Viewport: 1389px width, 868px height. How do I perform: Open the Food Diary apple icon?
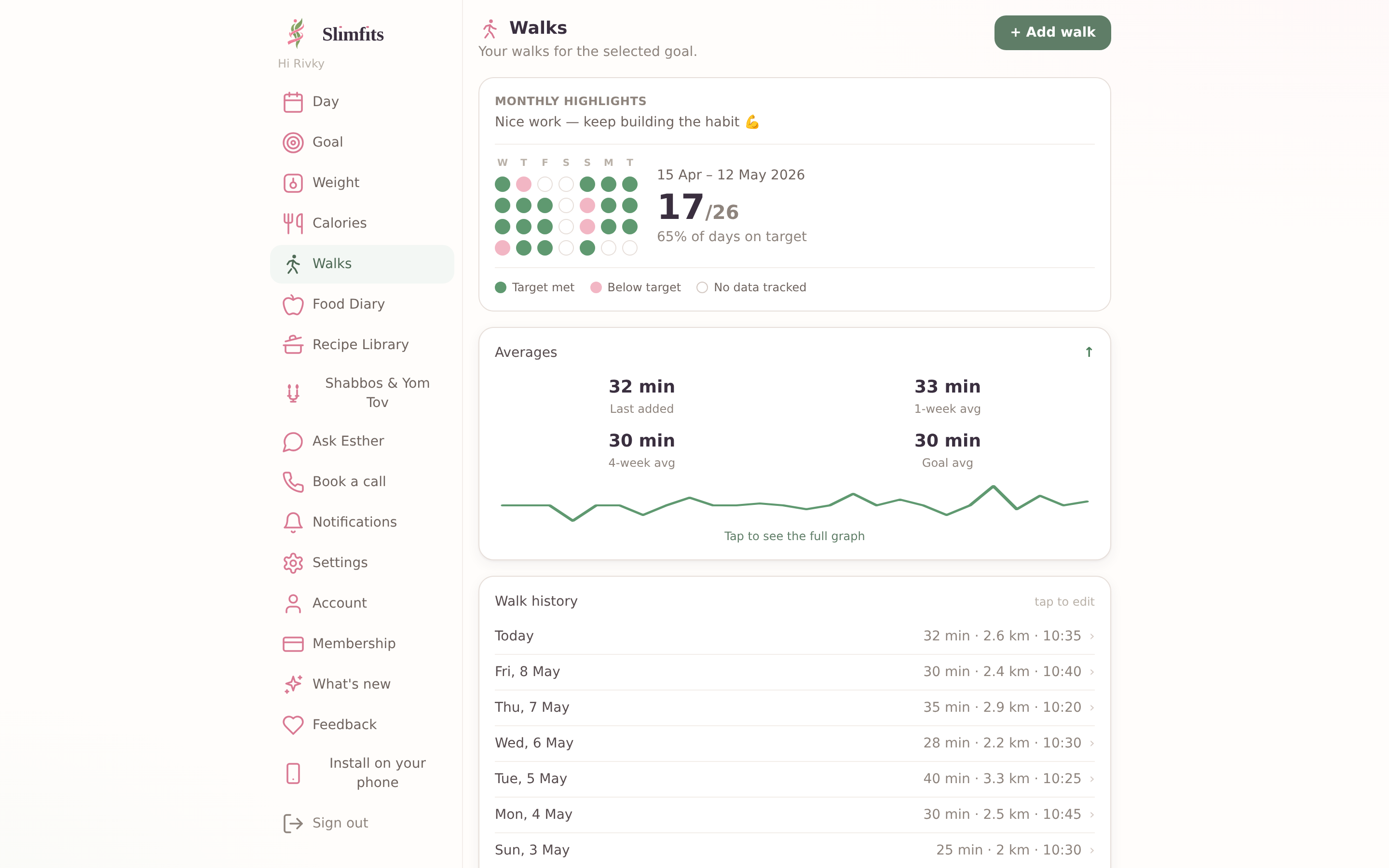[293, 304]
